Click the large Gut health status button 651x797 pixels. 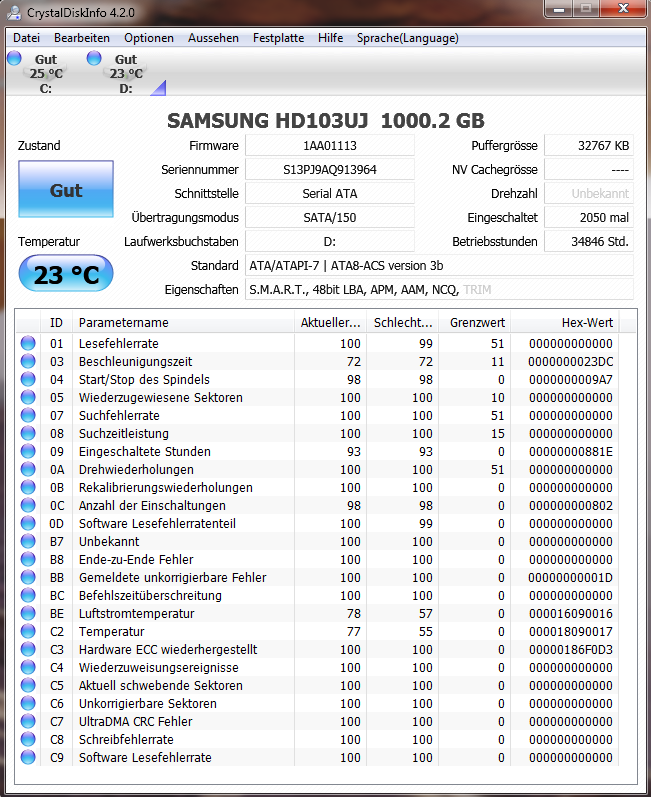tap(66, 189)
